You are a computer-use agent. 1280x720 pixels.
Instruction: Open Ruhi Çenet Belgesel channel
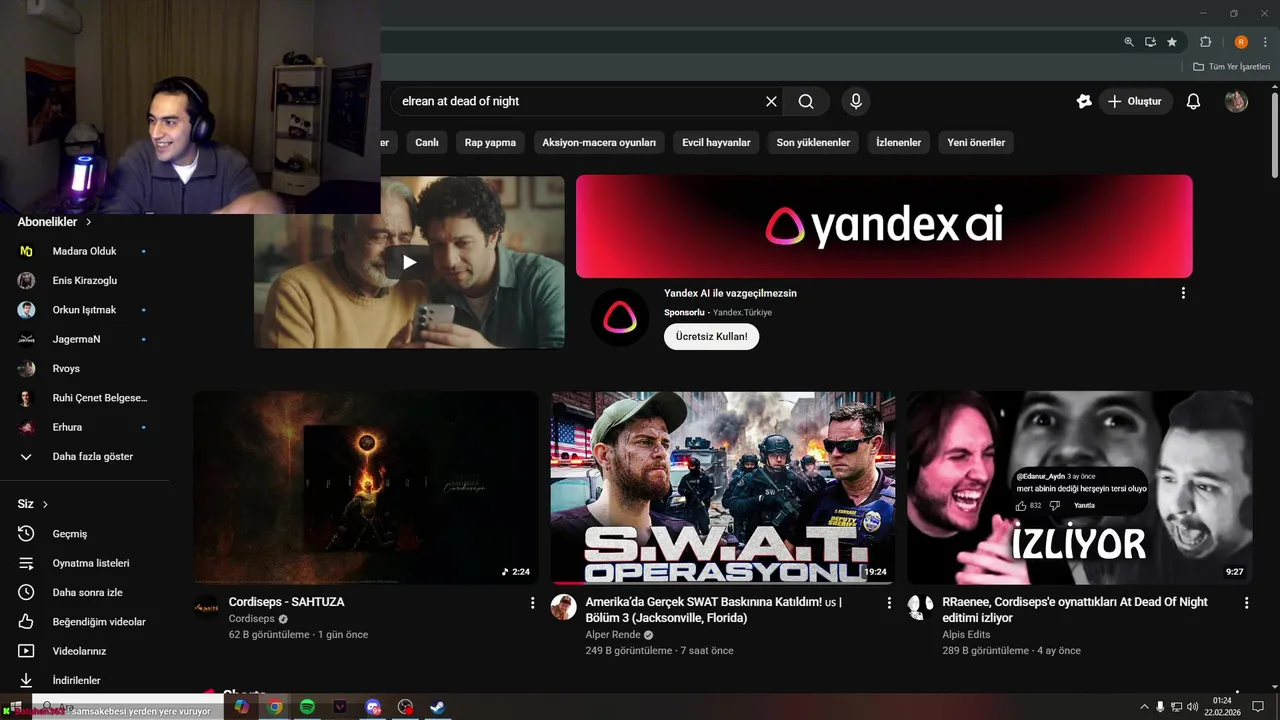(85, 398)
